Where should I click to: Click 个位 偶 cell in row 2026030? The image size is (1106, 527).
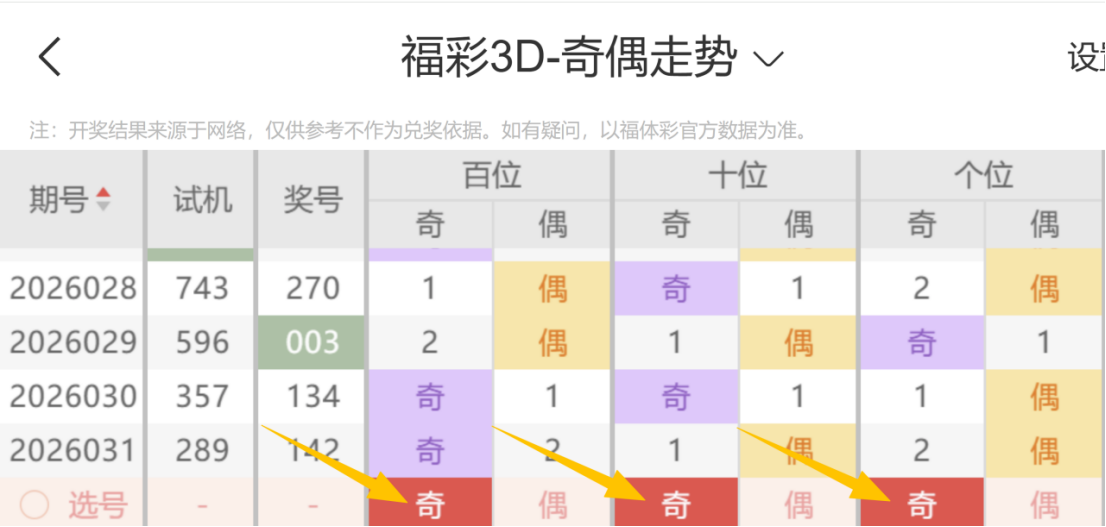(x=1045, y=396)
